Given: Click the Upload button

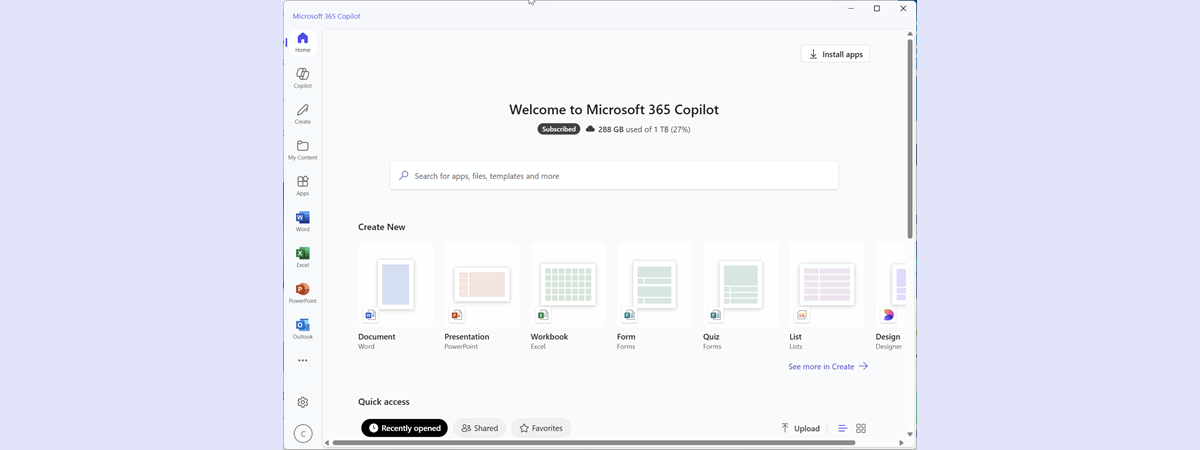Looking at the screenshot, I should [x=800, y=428].
